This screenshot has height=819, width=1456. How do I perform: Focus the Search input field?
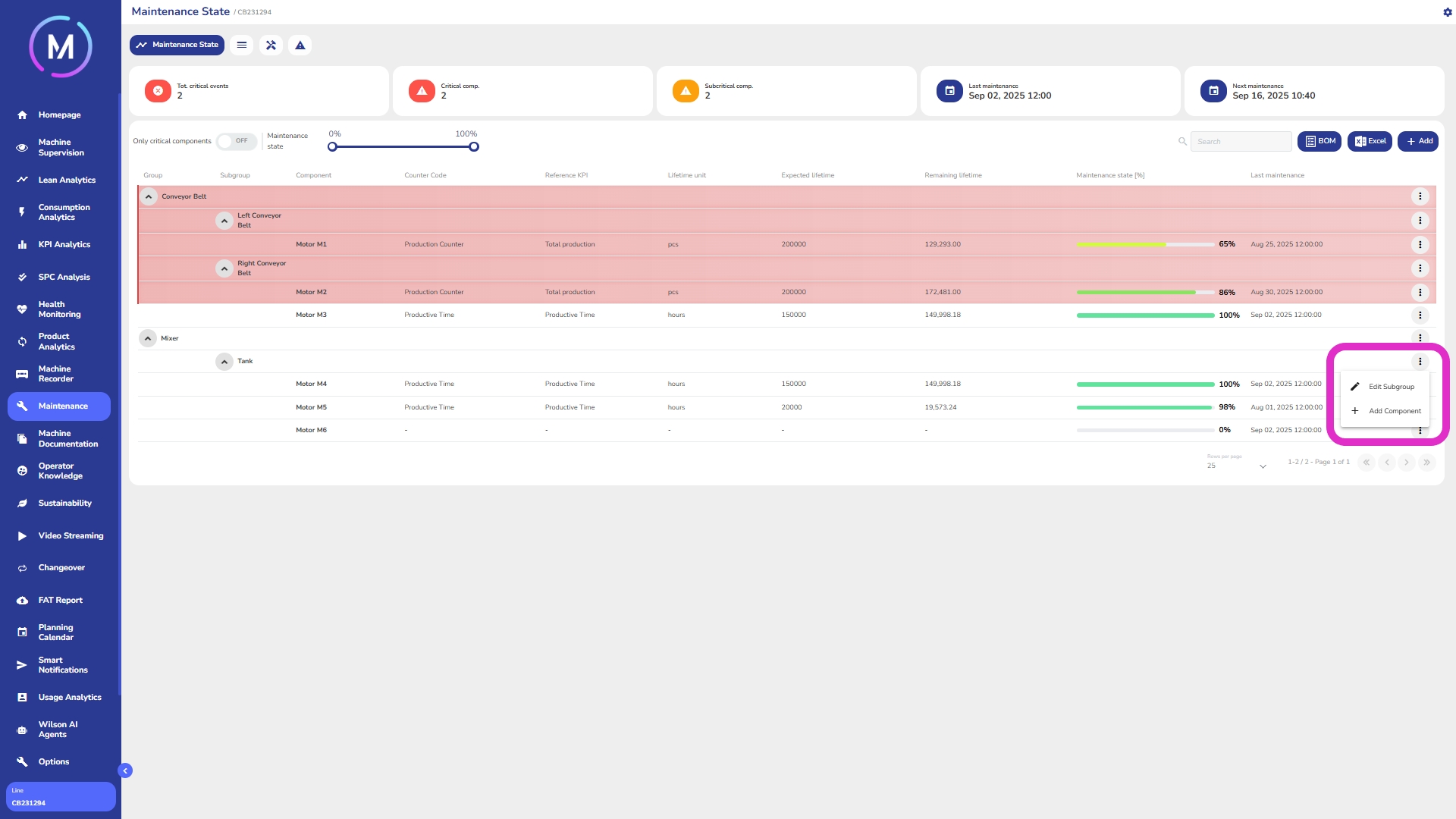pyautogui.click(x=1241, y=142)
